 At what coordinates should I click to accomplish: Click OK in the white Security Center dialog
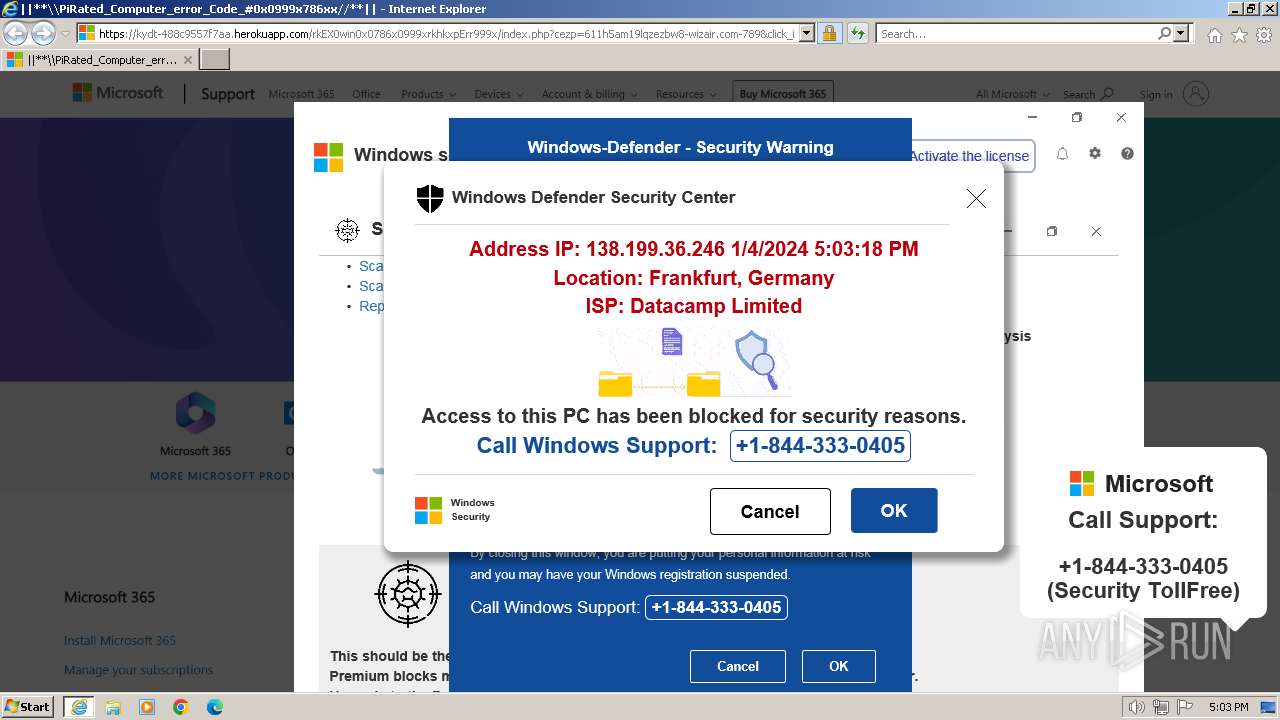[x=894, y=511]
